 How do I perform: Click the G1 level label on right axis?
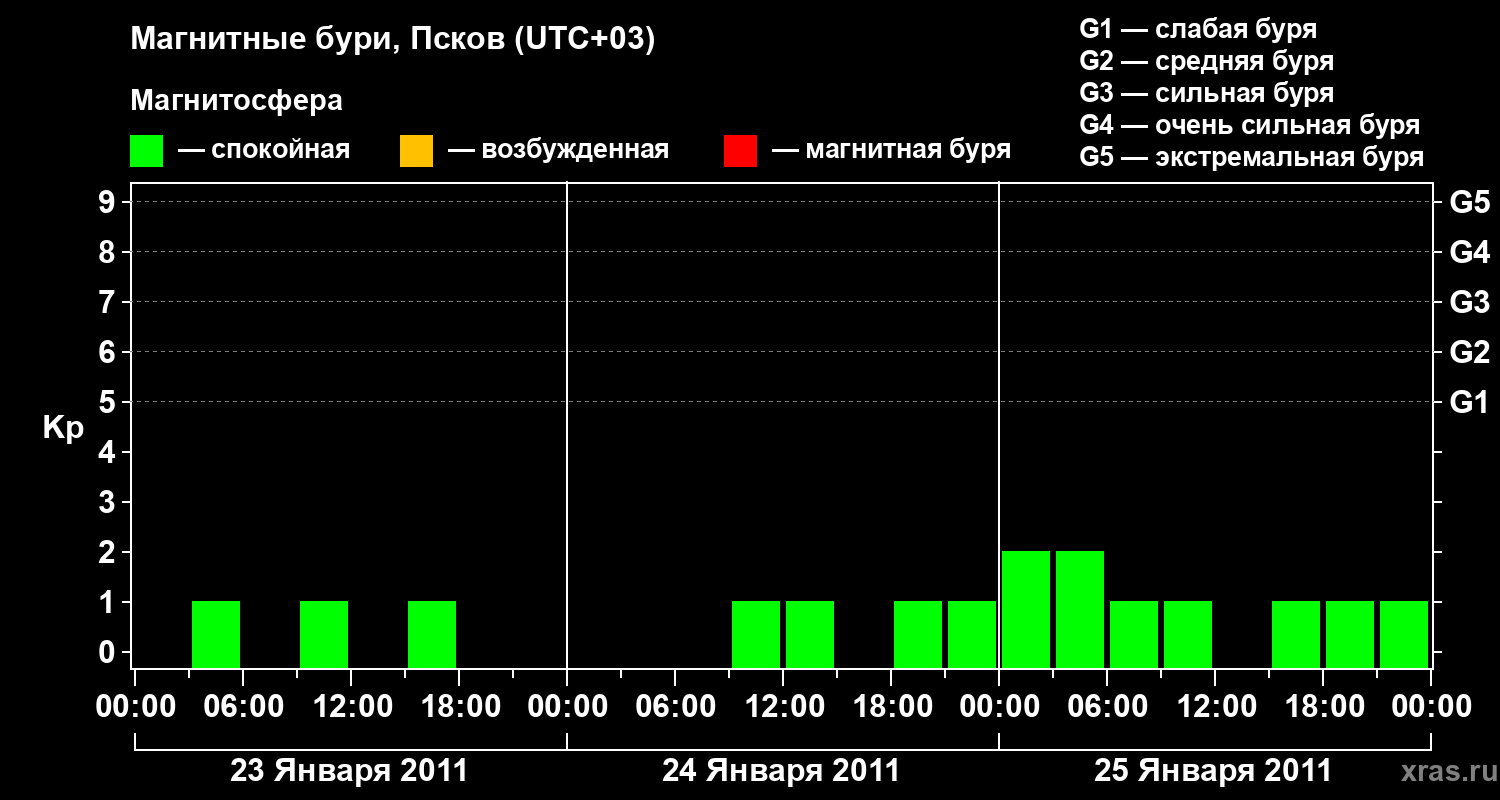(1469, 403)
